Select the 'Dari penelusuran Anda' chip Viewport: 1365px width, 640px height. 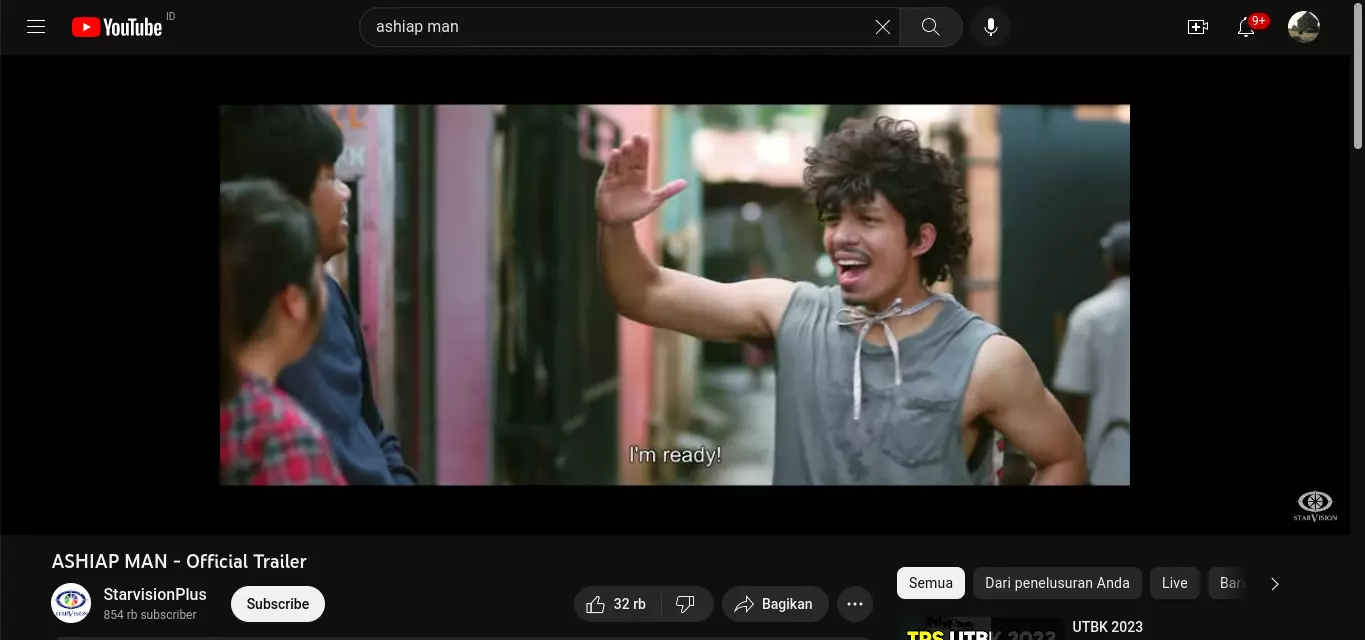1057,583
